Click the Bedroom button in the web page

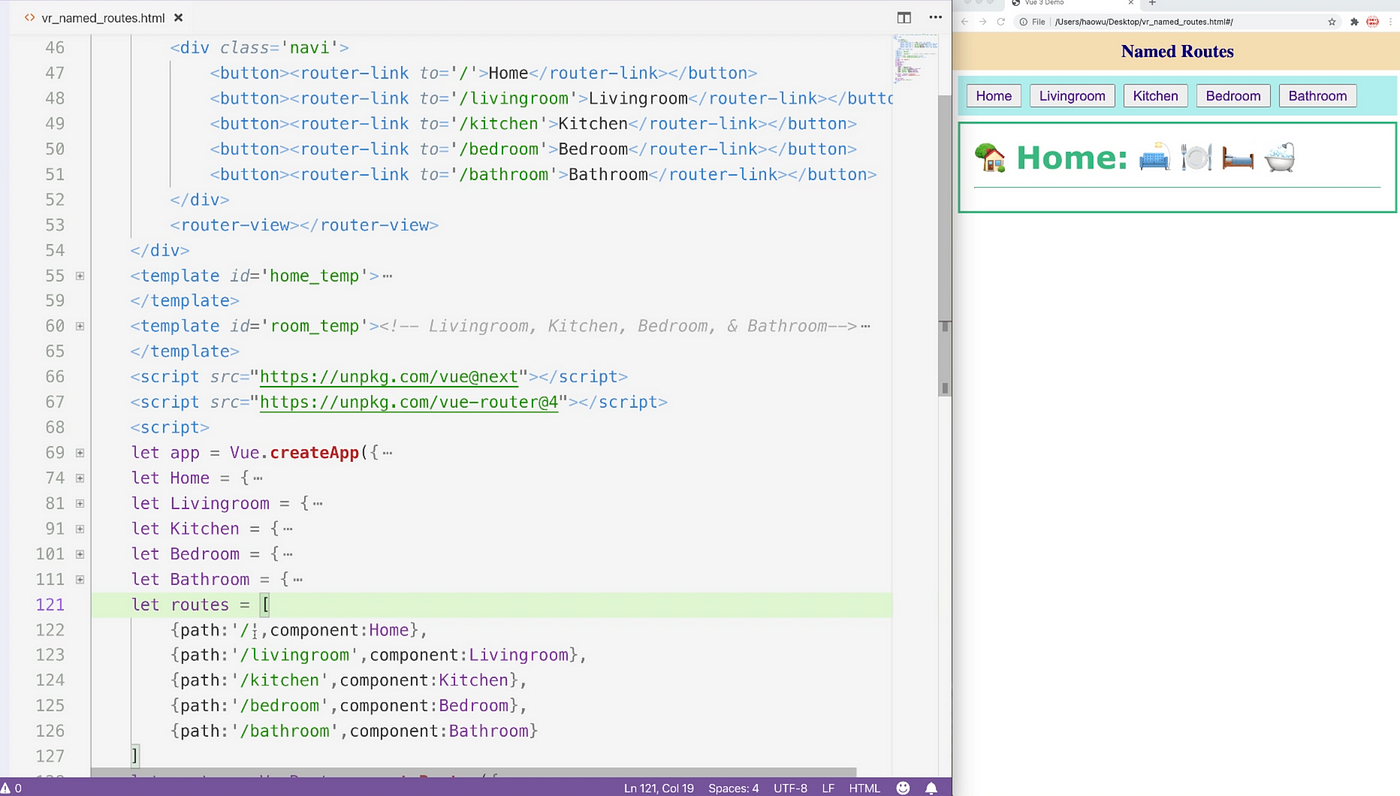[x=1233, y=96]
